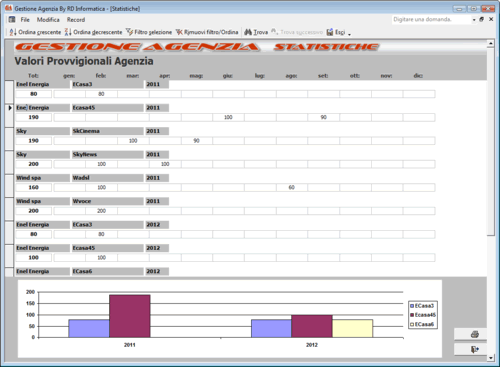
Task: Click the Wvoce product field
Action: click(107, 201)
